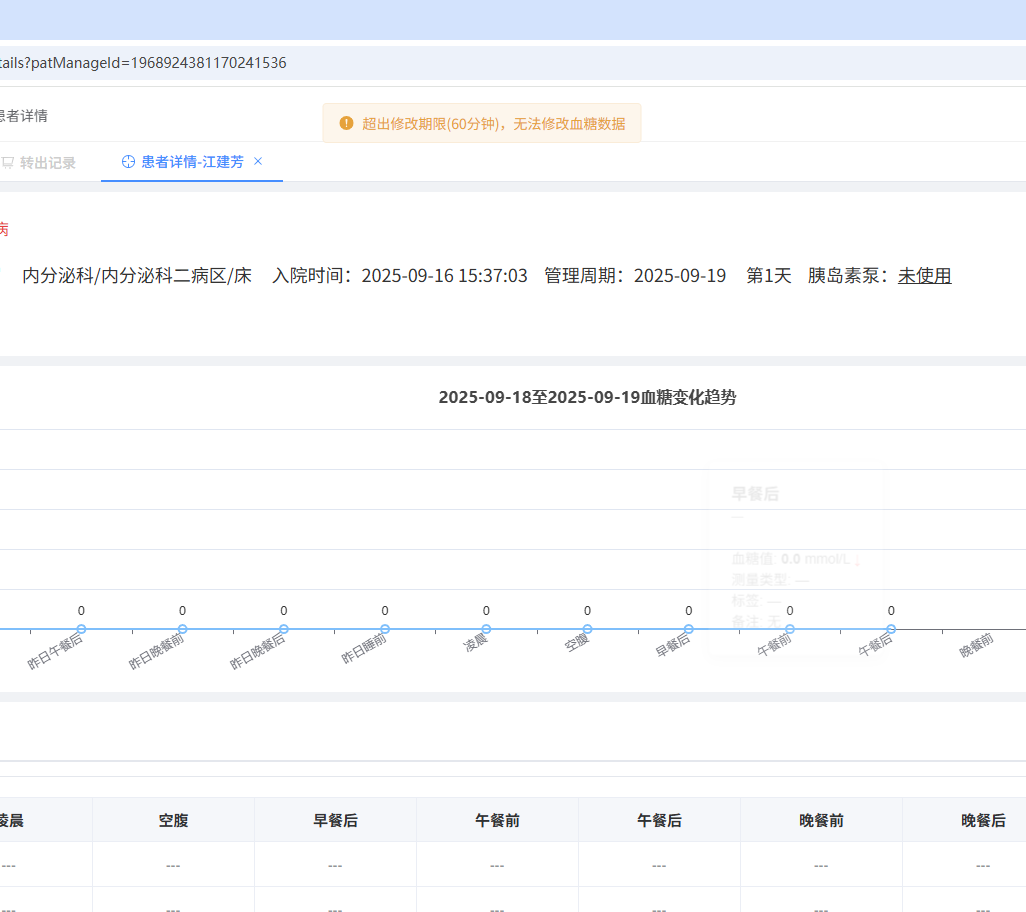
Task: Click the 午餐前 table column header
Action: (x=497, y=820)
